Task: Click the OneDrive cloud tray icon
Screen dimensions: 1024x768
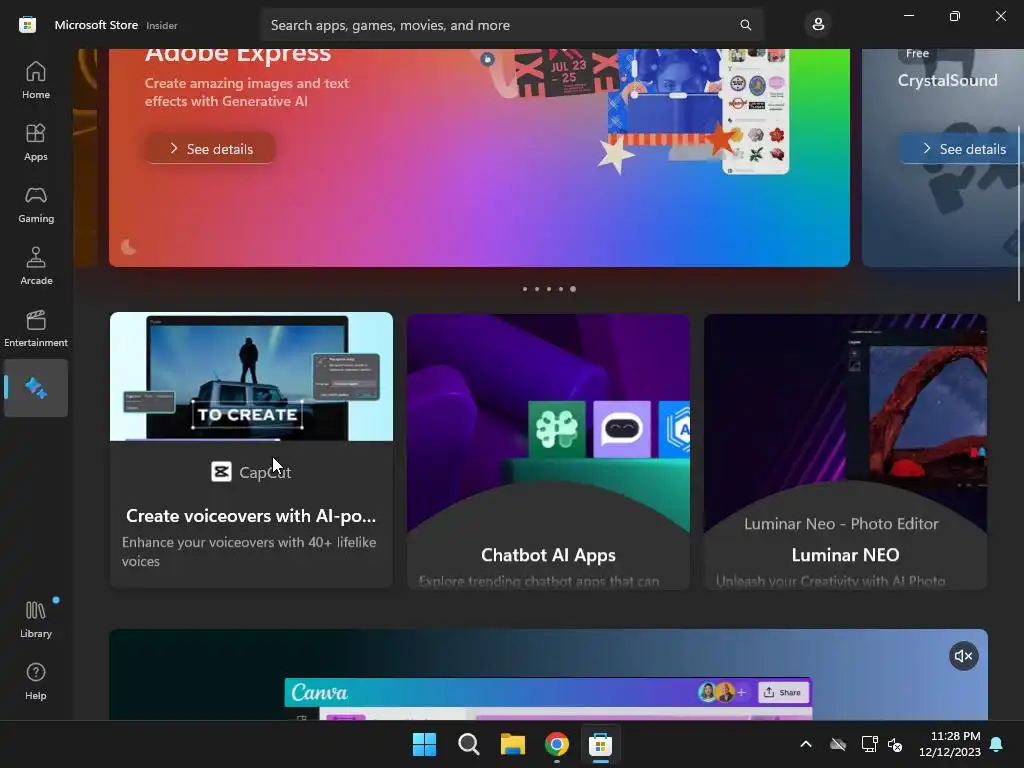Action: coord(838,744)
